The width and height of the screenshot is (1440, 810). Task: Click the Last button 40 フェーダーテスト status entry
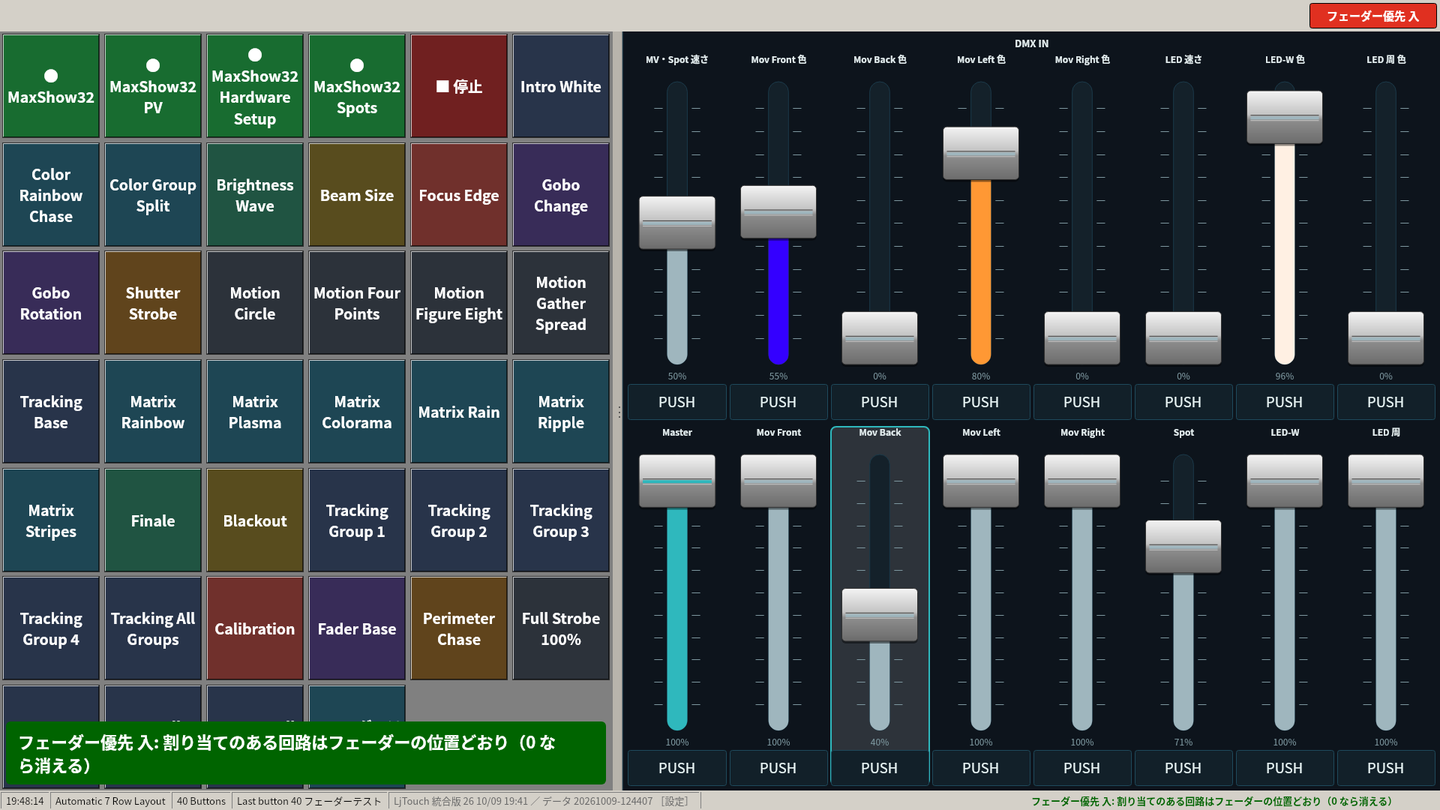[309, 801]
